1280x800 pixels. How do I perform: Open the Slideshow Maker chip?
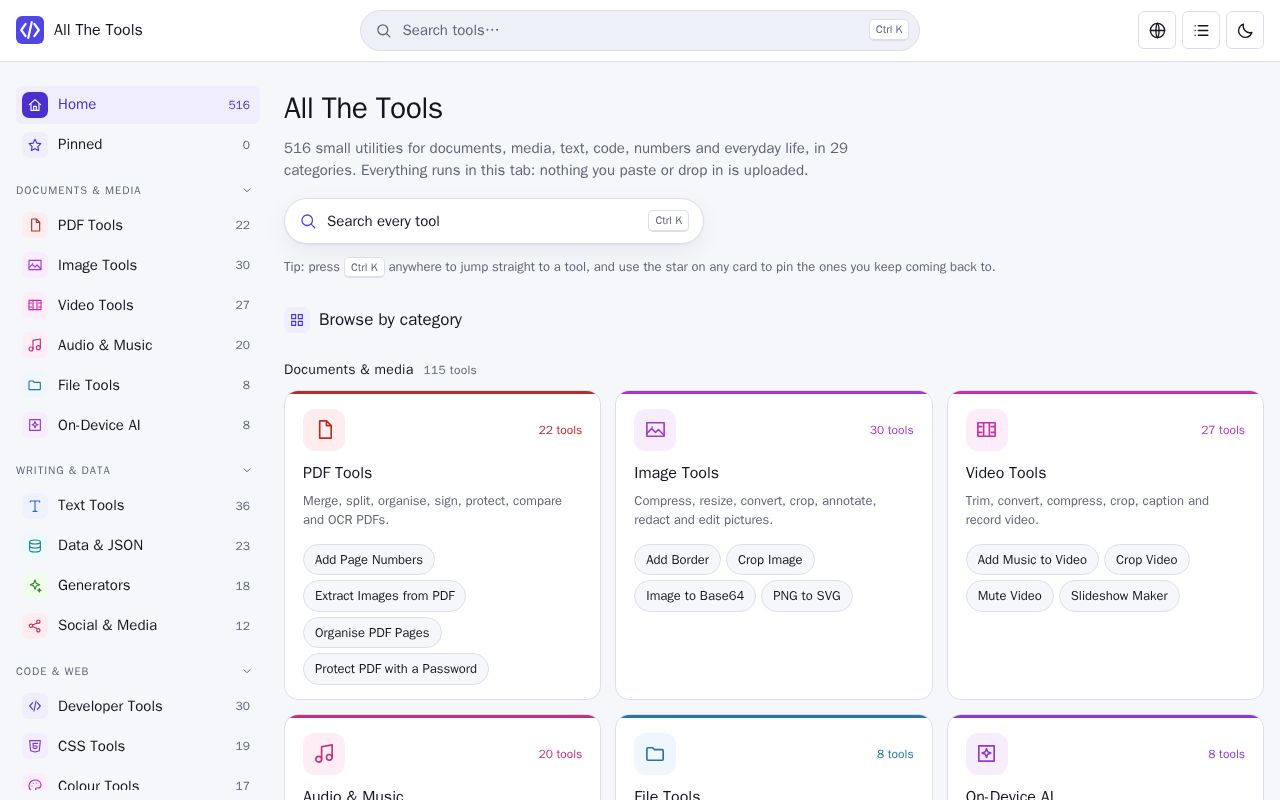click(1119, 596)
